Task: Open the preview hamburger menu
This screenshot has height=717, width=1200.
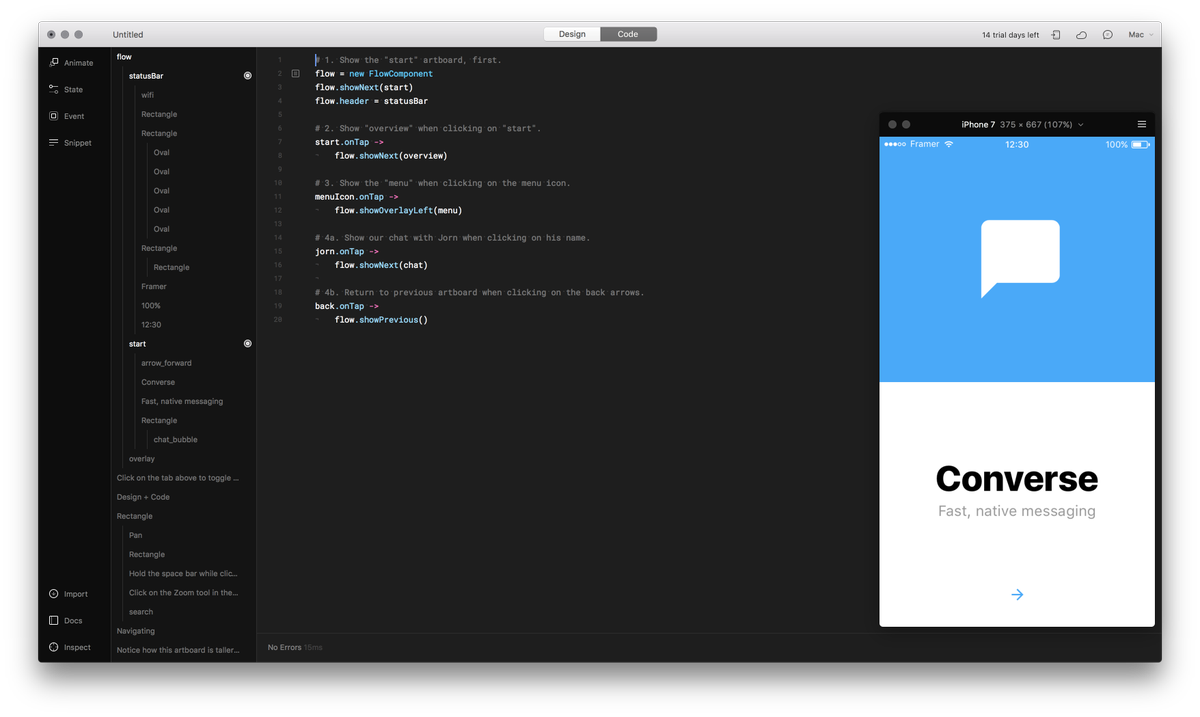Action: (x=1141, y=125)
